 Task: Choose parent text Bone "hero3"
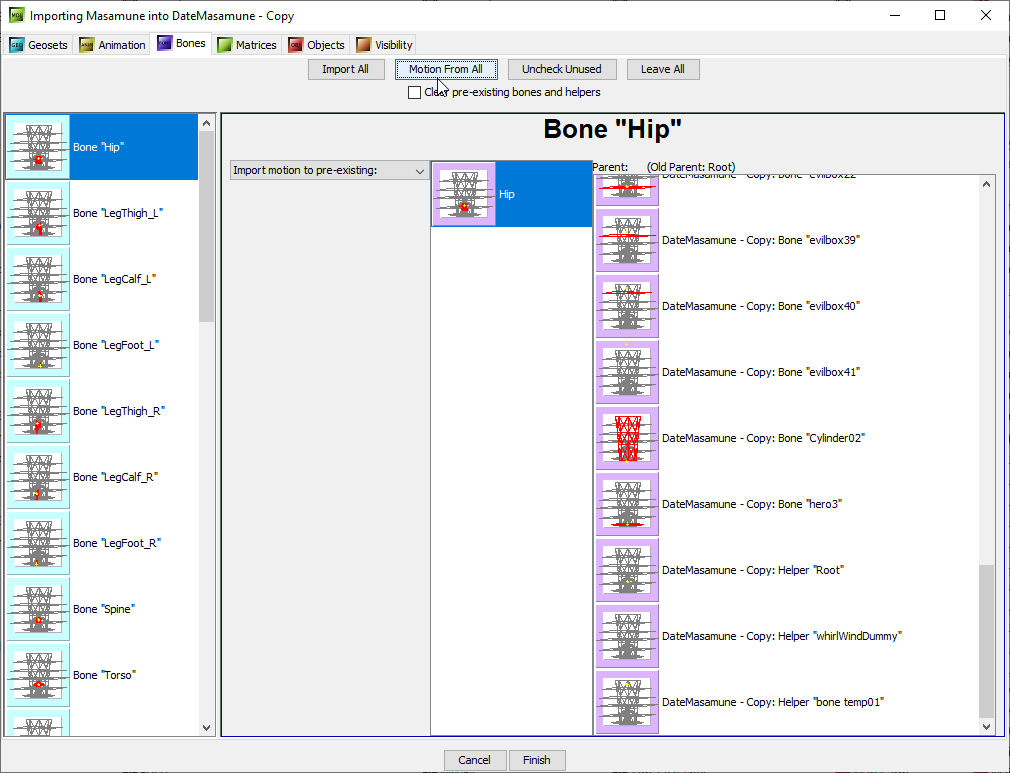[x=752, y=504]
